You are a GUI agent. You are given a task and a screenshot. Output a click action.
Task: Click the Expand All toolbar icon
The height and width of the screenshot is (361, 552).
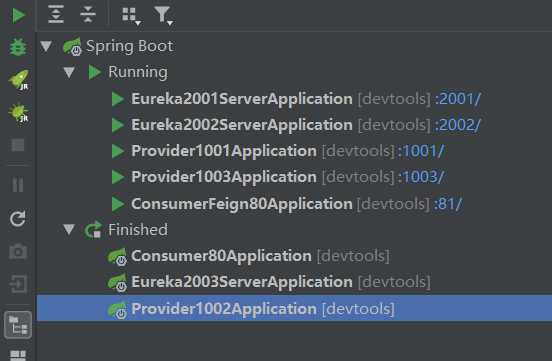point(56,14)
